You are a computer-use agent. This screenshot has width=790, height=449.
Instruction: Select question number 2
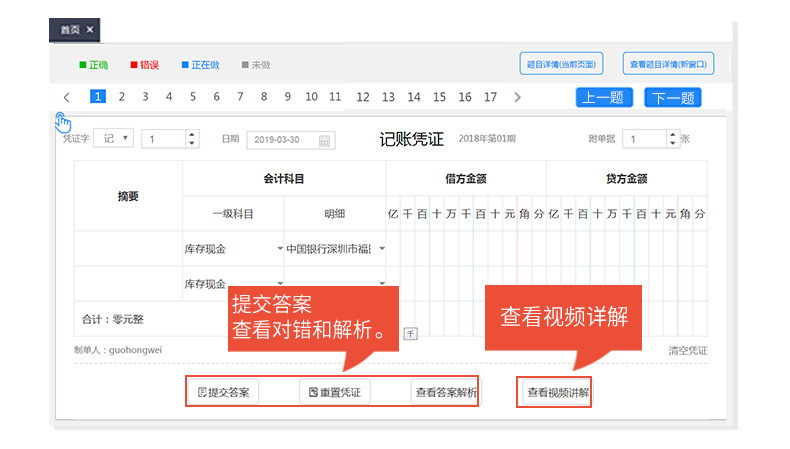(x=121, y=96)
